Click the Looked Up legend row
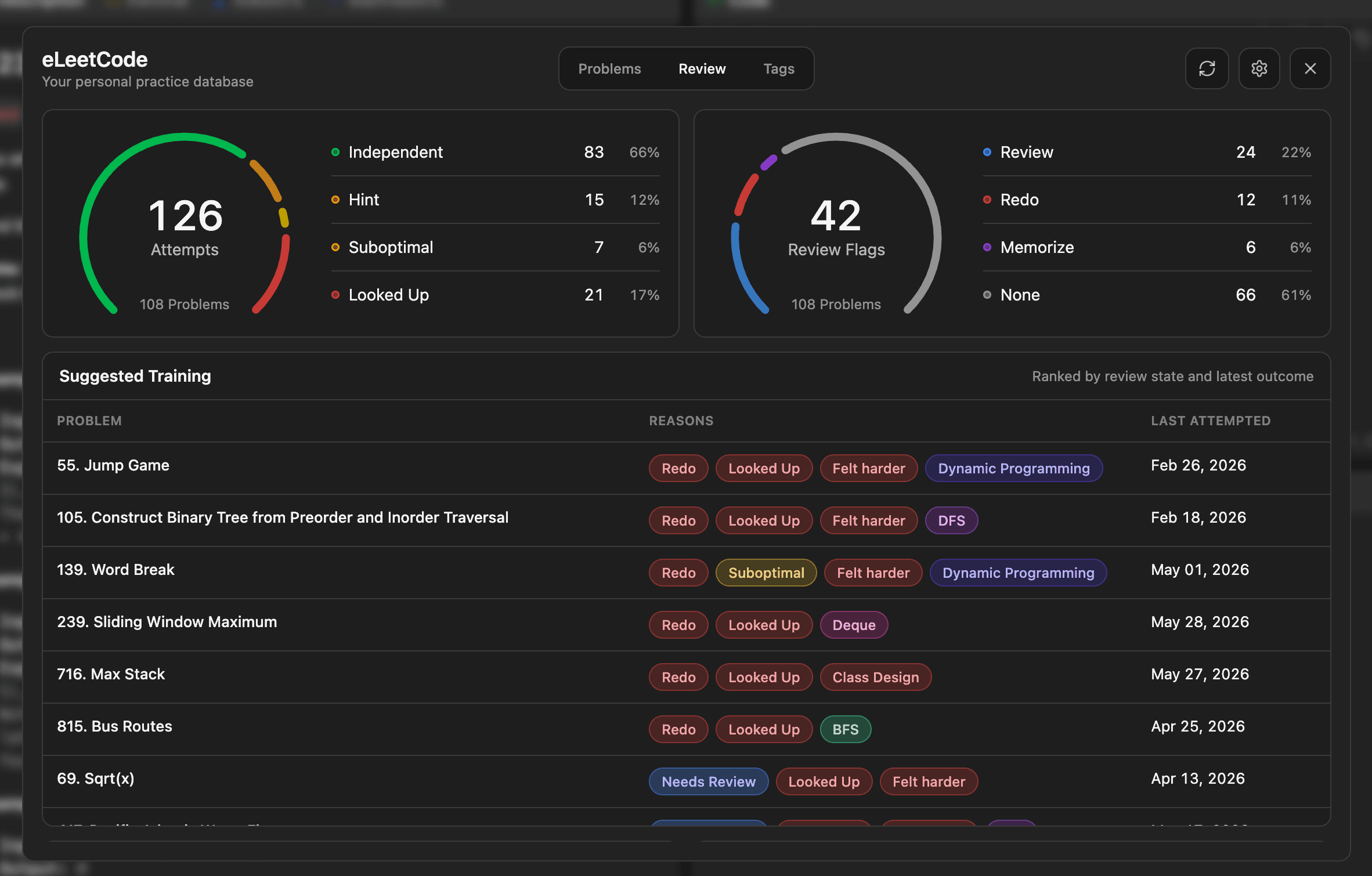Screen dimensions: 1372x876 click(495, 295)
